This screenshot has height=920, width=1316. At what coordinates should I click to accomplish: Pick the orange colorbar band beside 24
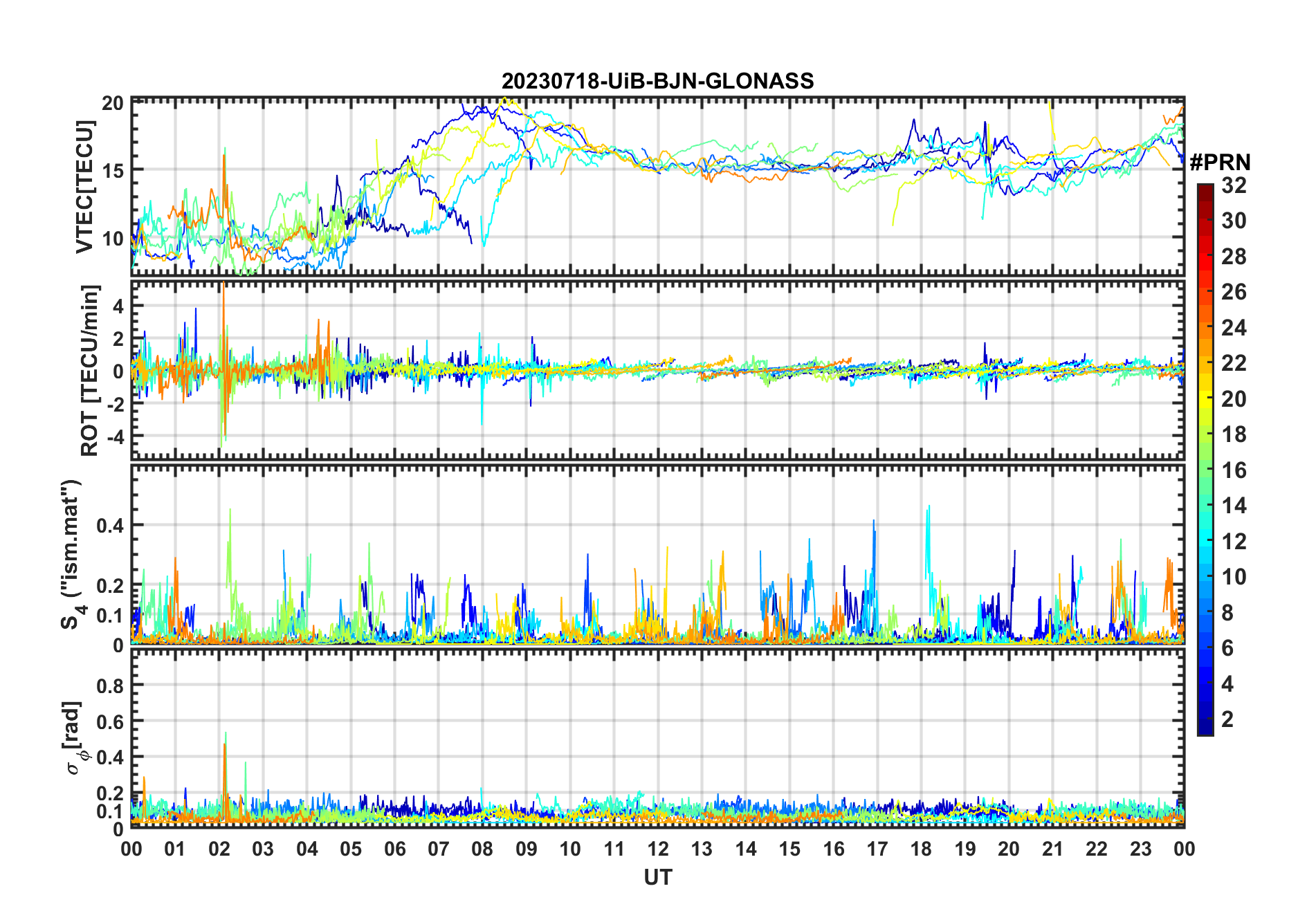coord(1205,327)
